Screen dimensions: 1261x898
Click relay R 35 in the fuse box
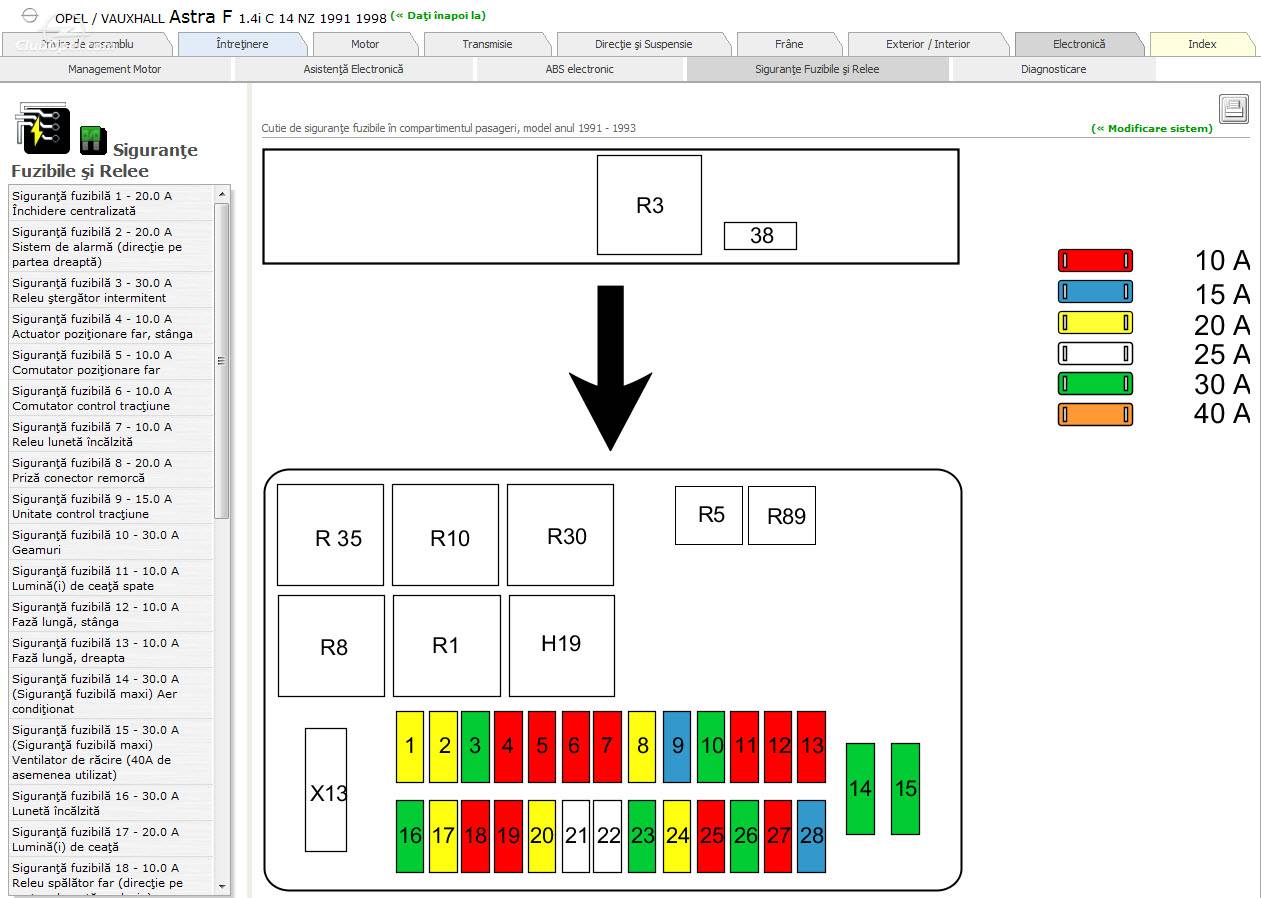[x=330, y=535]
